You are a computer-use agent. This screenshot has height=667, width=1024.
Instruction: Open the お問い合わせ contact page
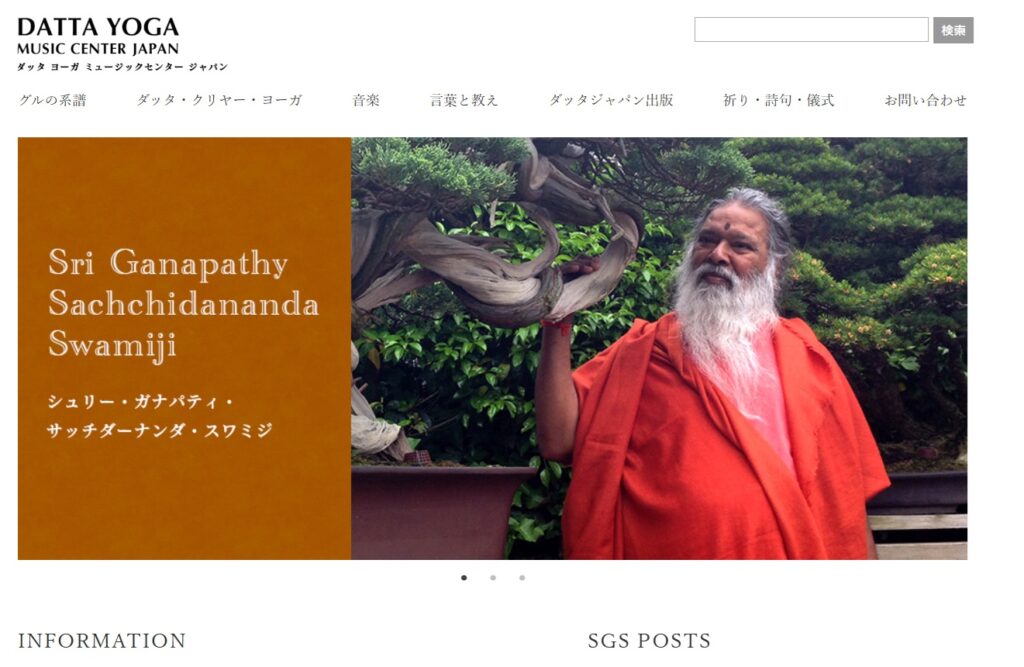pyautogui.click(x=925, y=100)
